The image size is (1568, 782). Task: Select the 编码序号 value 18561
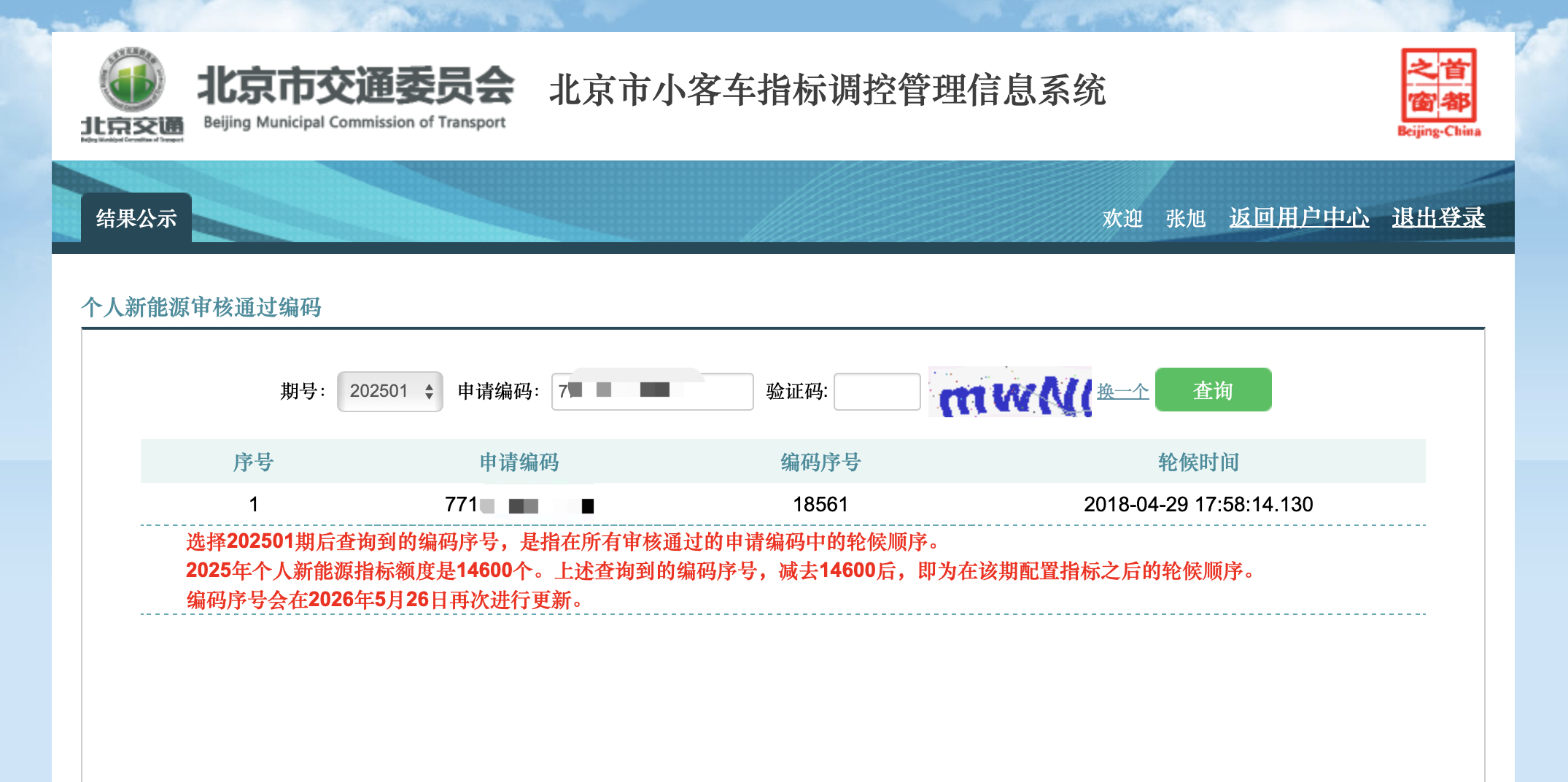820,504
